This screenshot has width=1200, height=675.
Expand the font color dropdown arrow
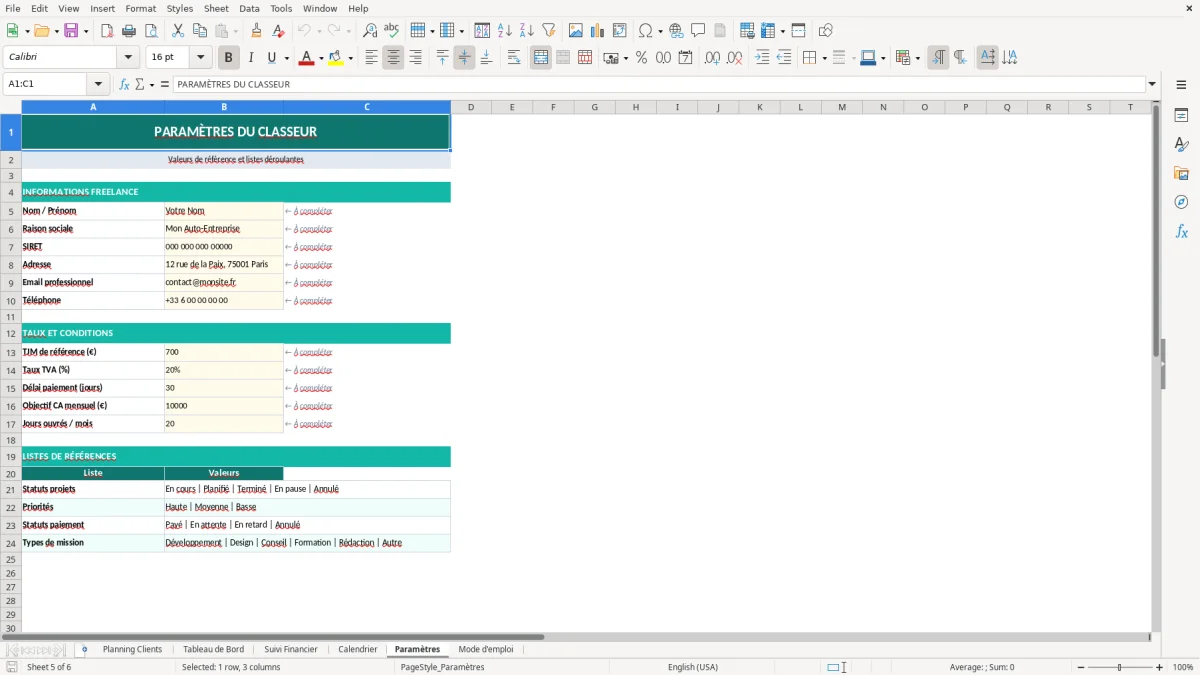pyautogui.click(x=321, y=58)
